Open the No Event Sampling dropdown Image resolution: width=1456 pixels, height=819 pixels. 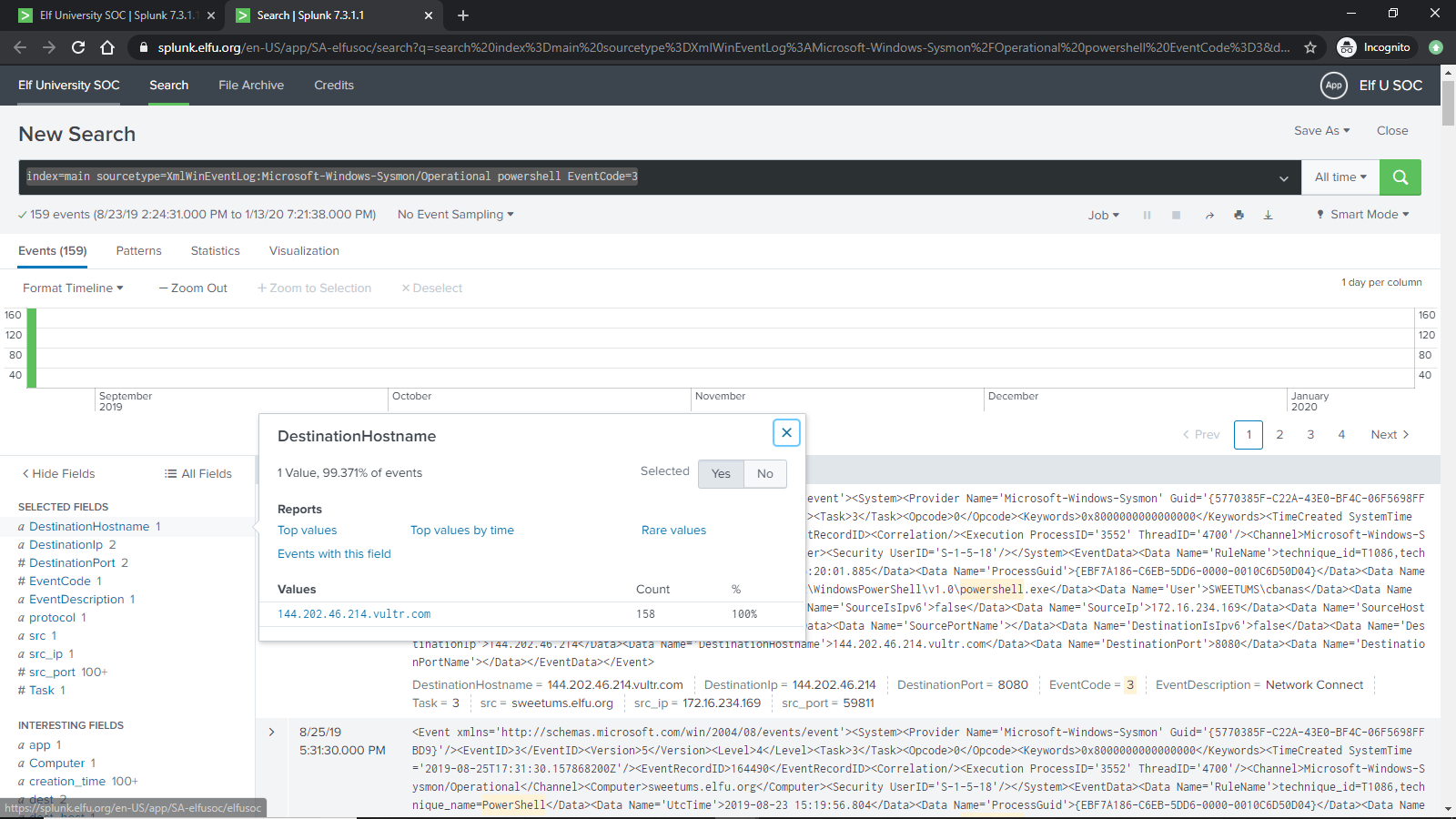click(456, 215)
